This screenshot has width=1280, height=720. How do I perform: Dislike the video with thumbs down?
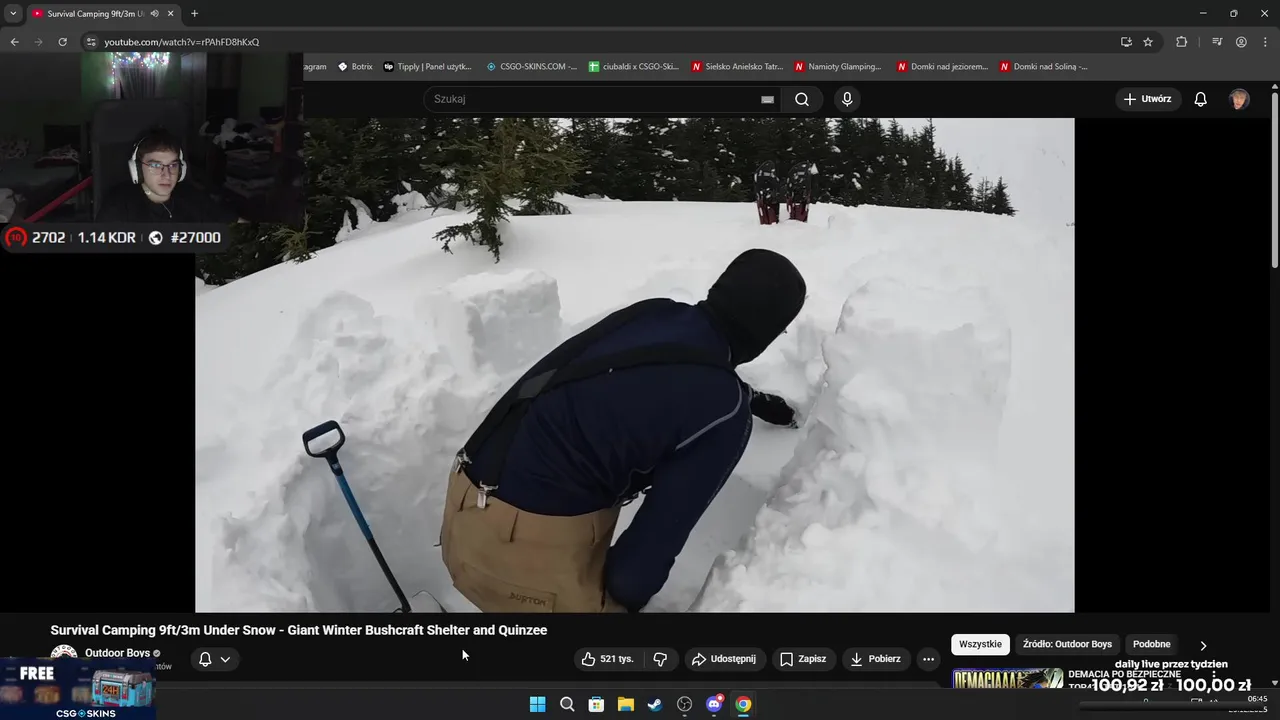[660, 659]
